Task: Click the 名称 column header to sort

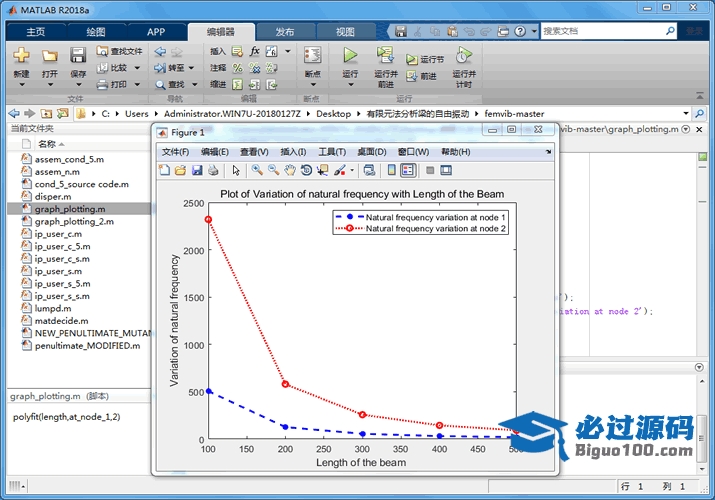Action: tap(47, 144)
